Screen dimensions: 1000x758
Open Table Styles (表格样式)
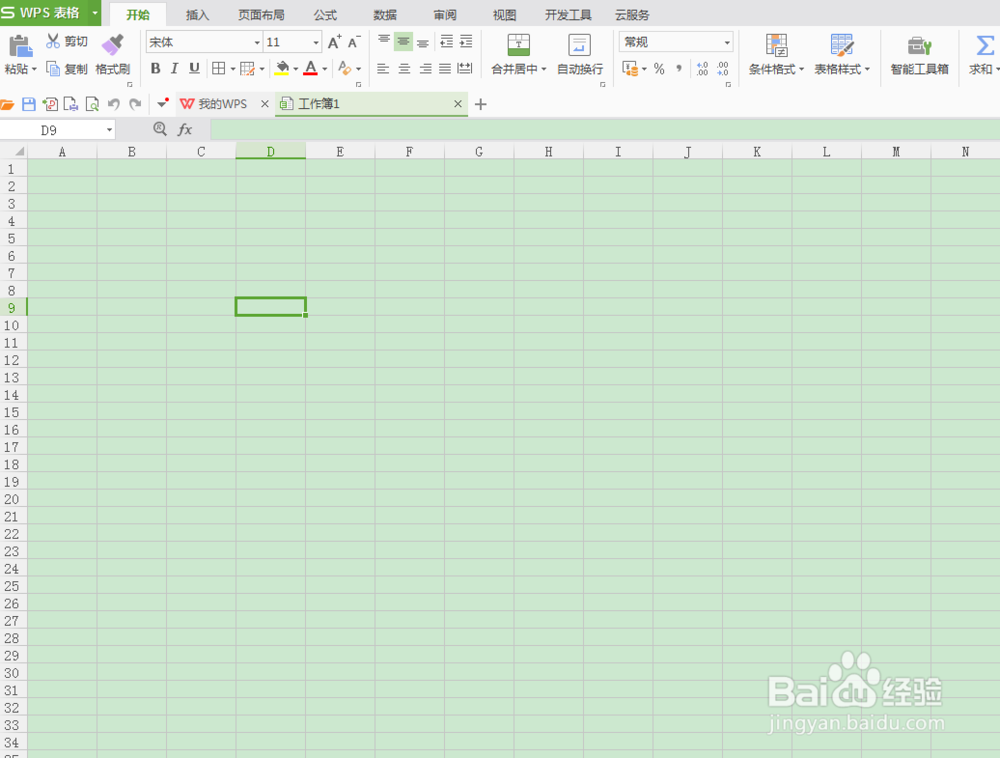coord(842,54)
